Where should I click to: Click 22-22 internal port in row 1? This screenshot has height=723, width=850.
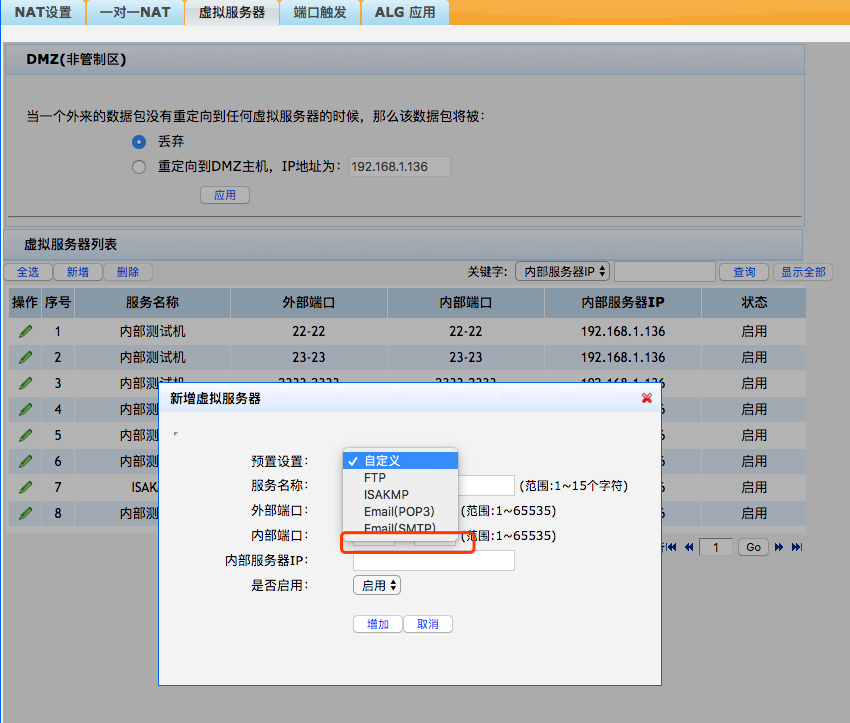466,331
